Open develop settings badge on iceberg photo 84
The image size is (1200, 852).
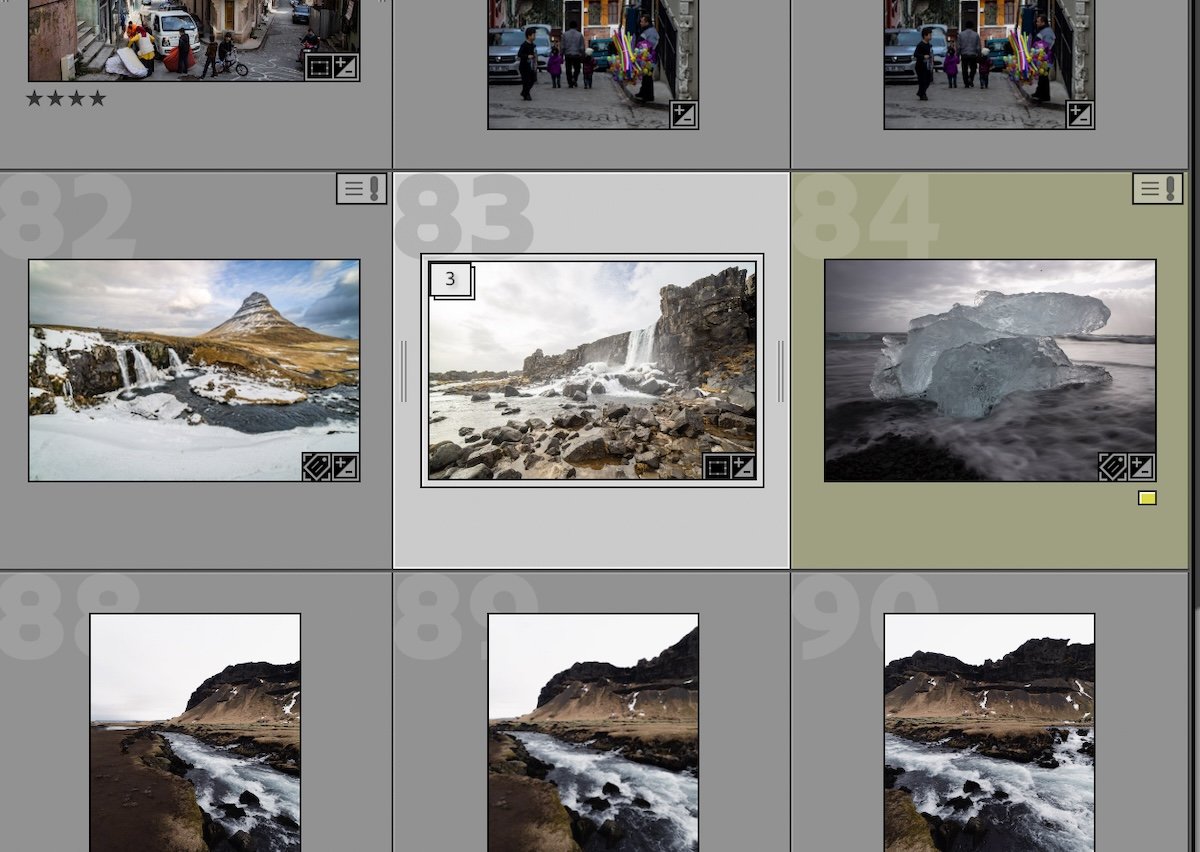1141,467
